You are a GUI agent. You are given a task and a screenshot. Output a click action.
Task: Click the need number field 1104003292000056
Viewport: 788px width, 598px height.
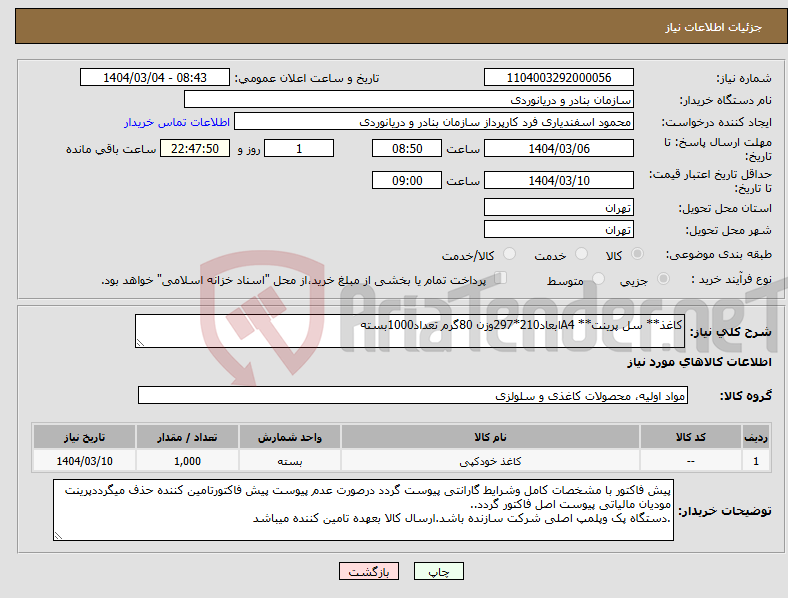pyautogui.click(x=559, y=77)
